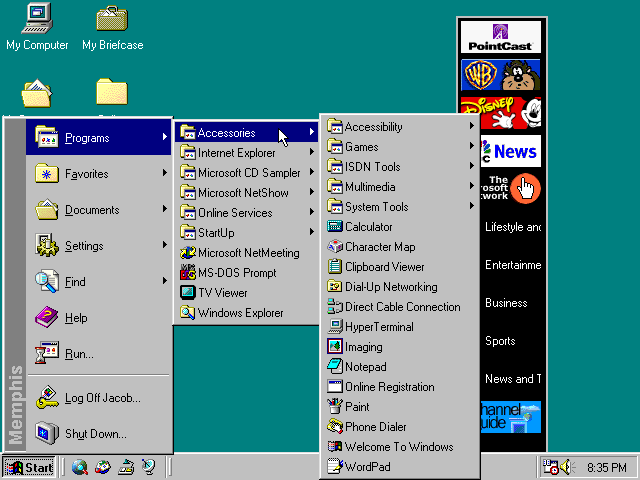Click the Help book icon
Viewport: 640px width, 480px height.
(47, 318)
